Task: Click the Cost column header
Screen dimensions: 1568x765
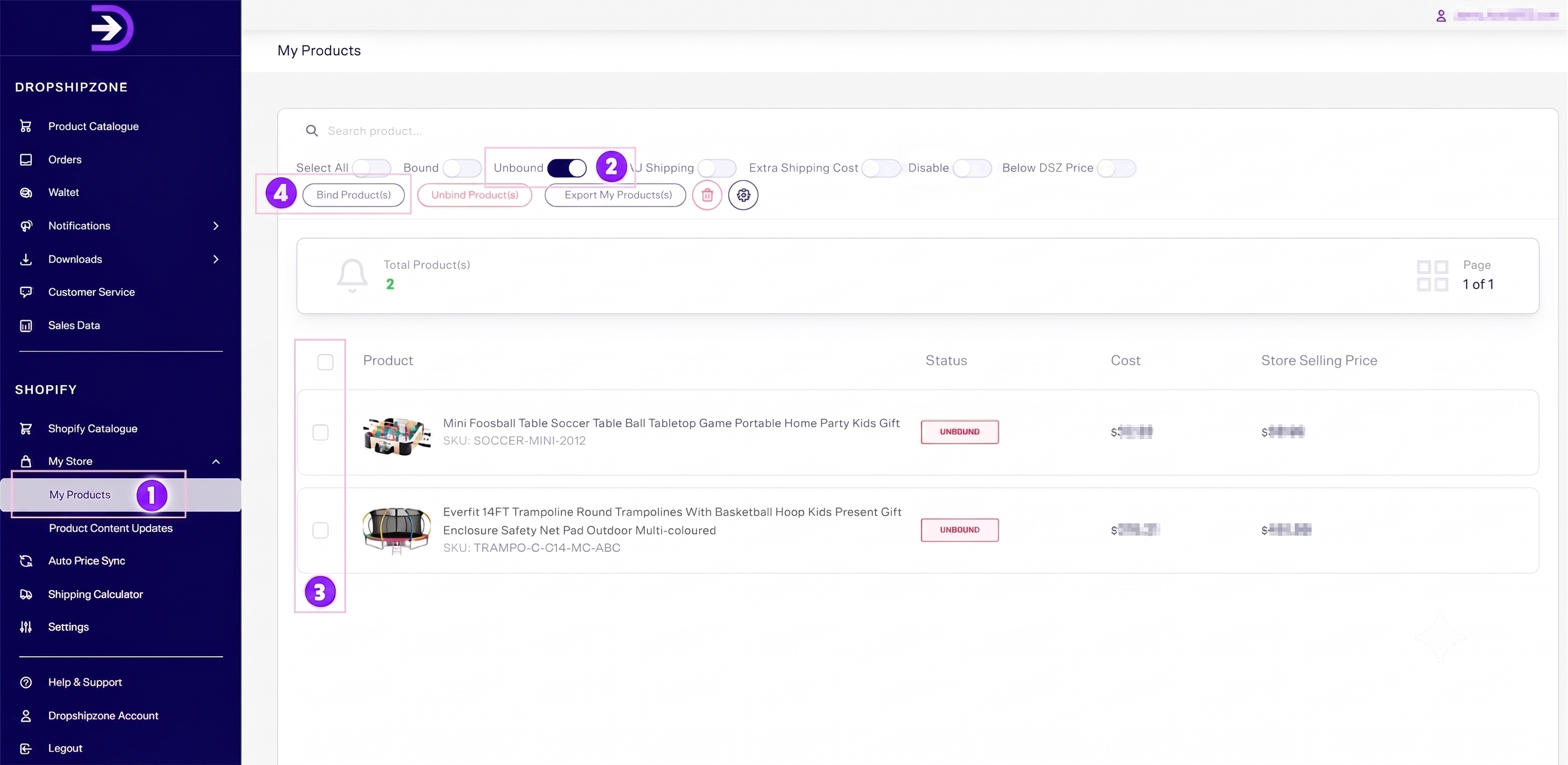Action: pyautogui.click(x=1125, y=360)
